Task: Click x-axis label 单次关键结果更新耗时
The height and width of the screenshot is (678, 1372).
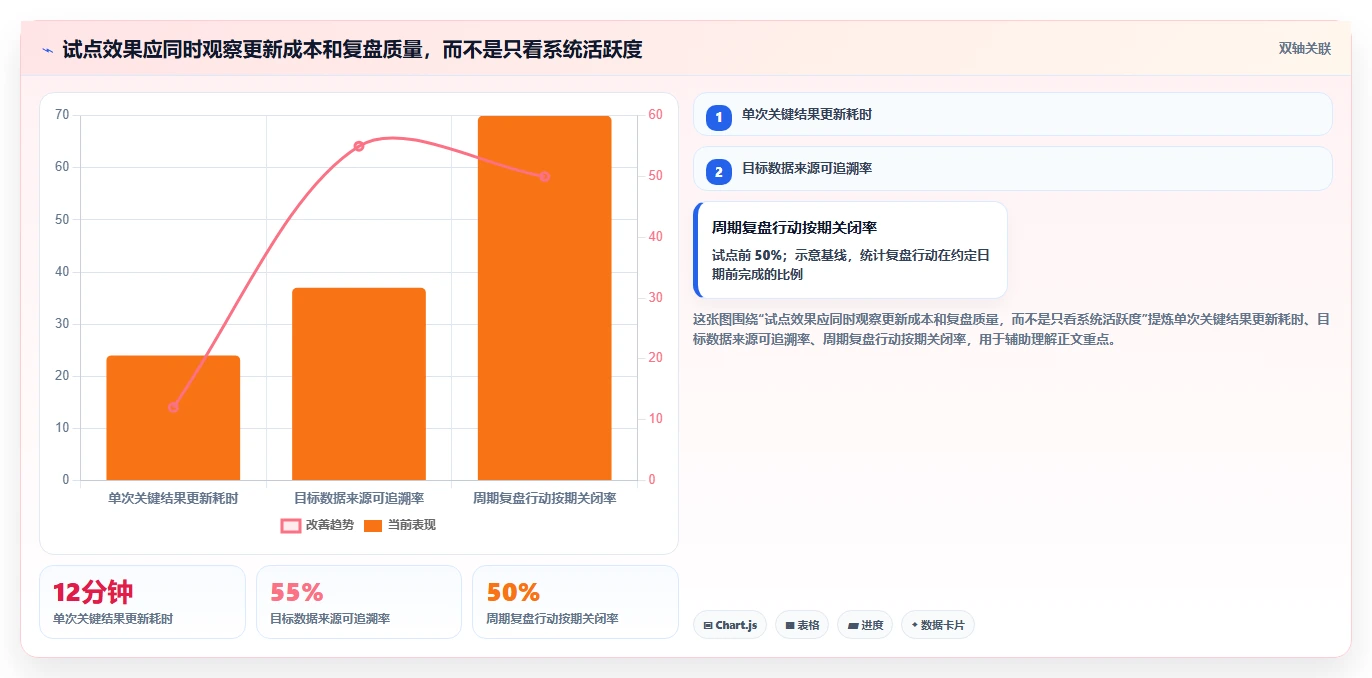Action: [x=173, y=497]
